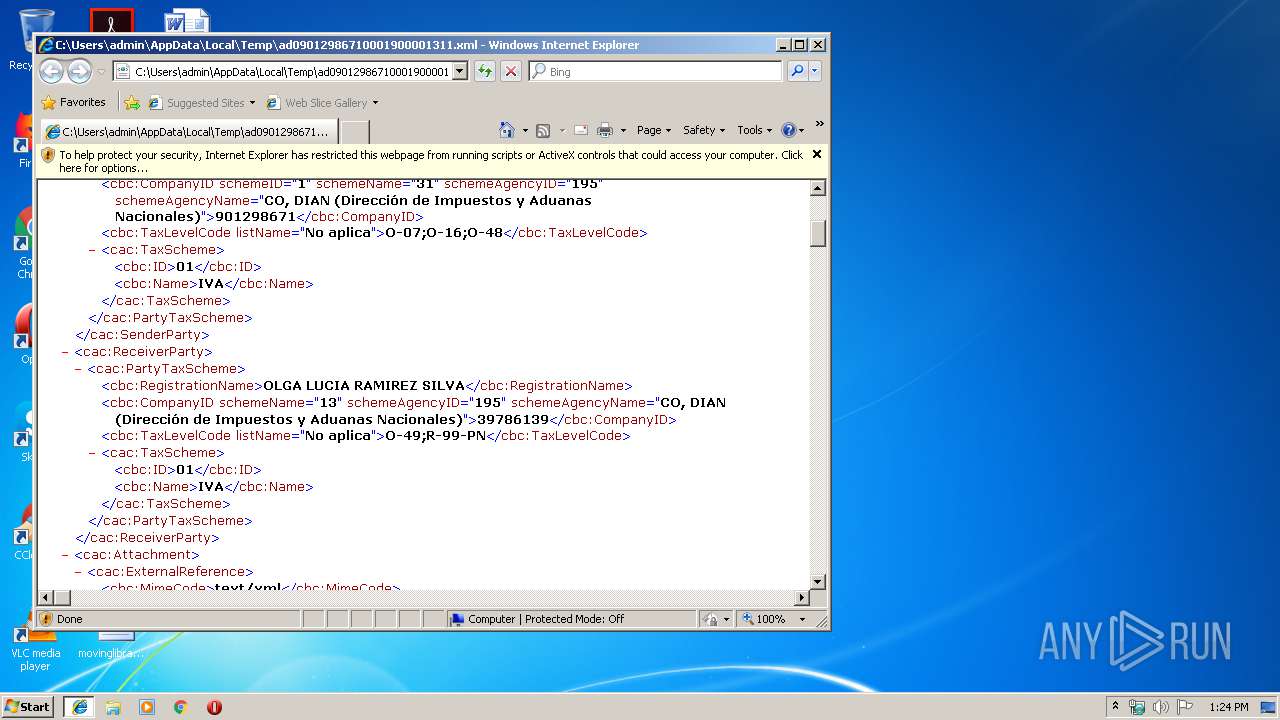1280x720 pixels.
Task: Open the Page menu
Action: click(653, 130)
